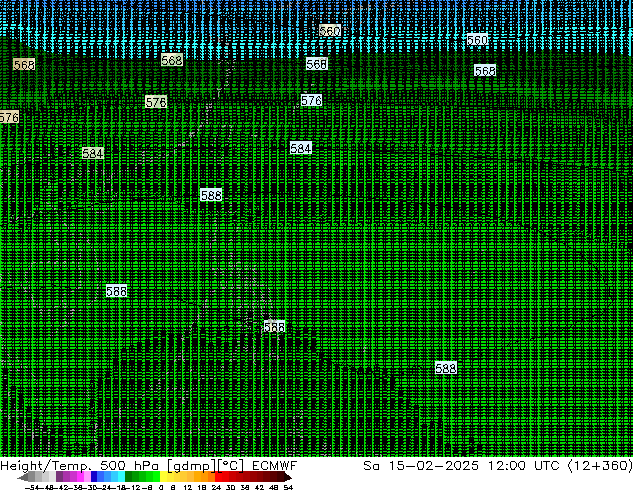Click the beige-backed 584 contour label
Image resolution: width=634 pixels, height=490 pixels.
click(x=93, y=153)
